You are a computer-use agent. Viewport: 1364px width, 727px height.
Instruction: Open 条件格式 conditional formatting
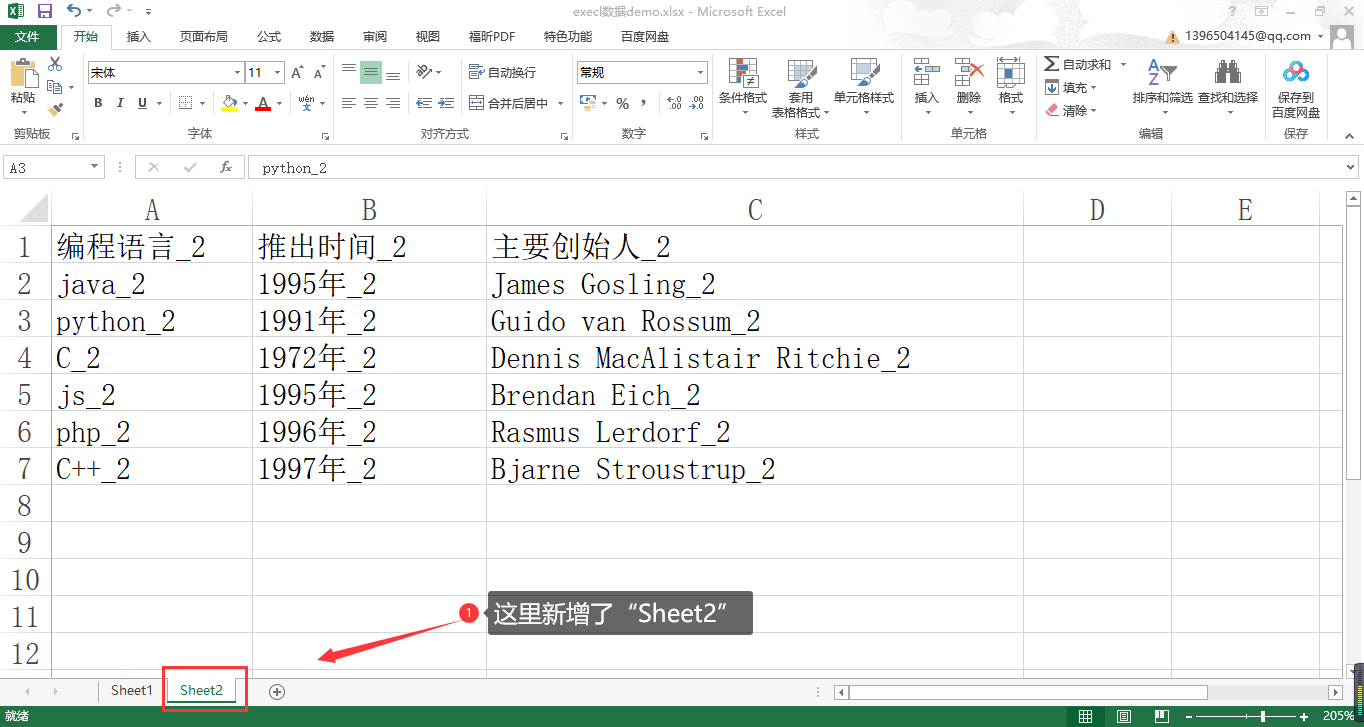pyautogui.click(x=743, y=88)
